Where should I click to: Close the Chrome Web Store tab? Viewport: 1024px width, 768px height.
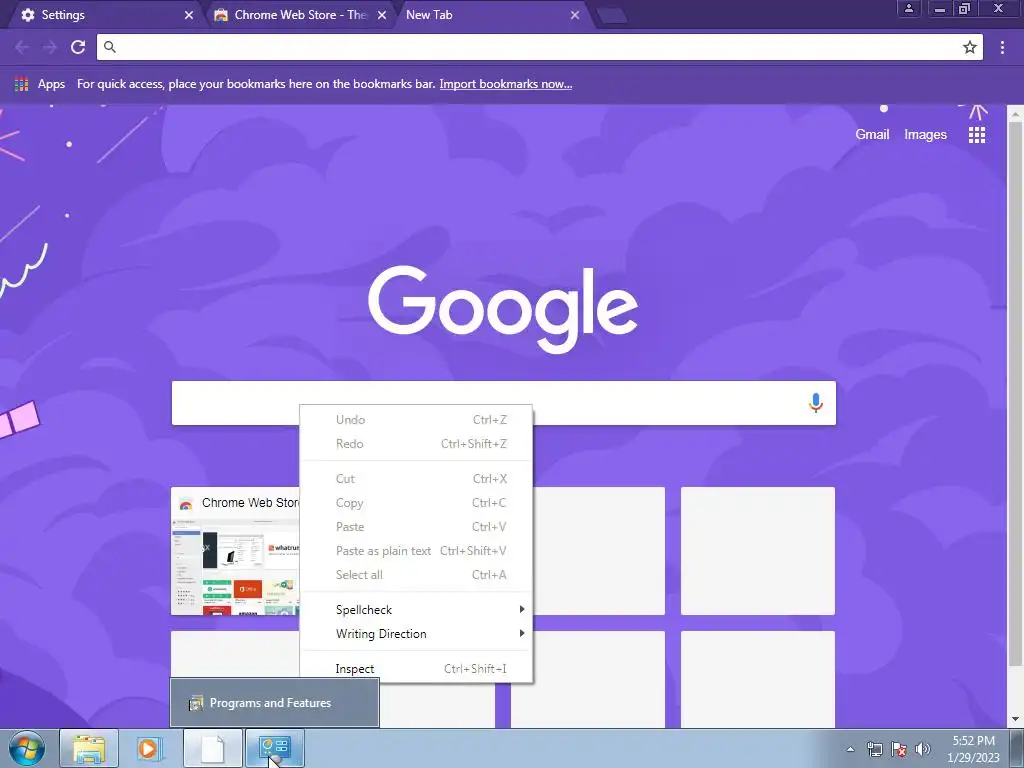coord(382,15)
